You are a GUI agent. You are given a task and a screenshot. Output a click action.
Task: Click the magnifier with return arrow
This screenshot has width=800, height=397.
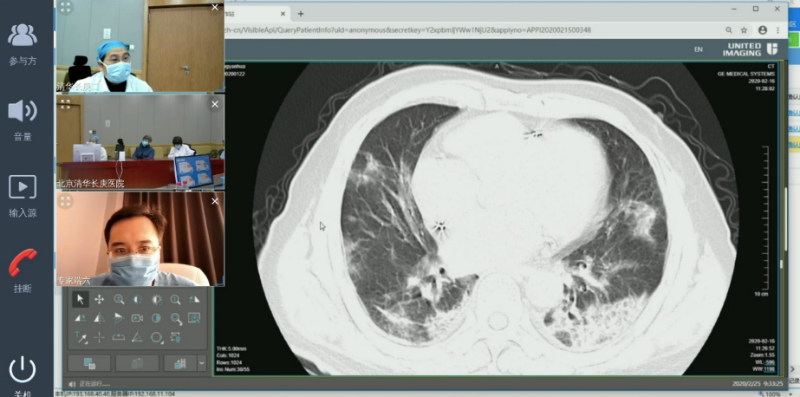coord(176,319)
